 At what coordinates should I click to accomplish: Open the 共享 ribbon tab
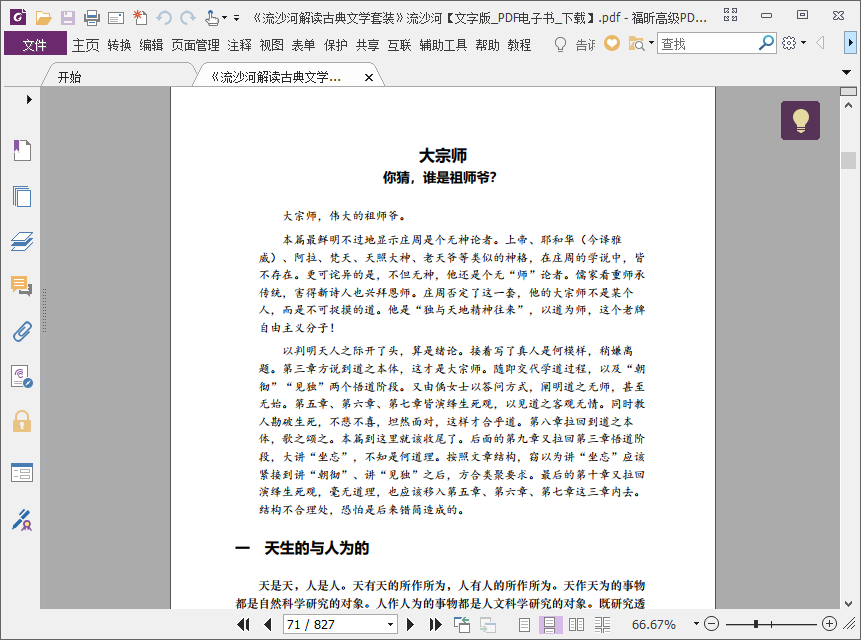[x=367, y=44]
